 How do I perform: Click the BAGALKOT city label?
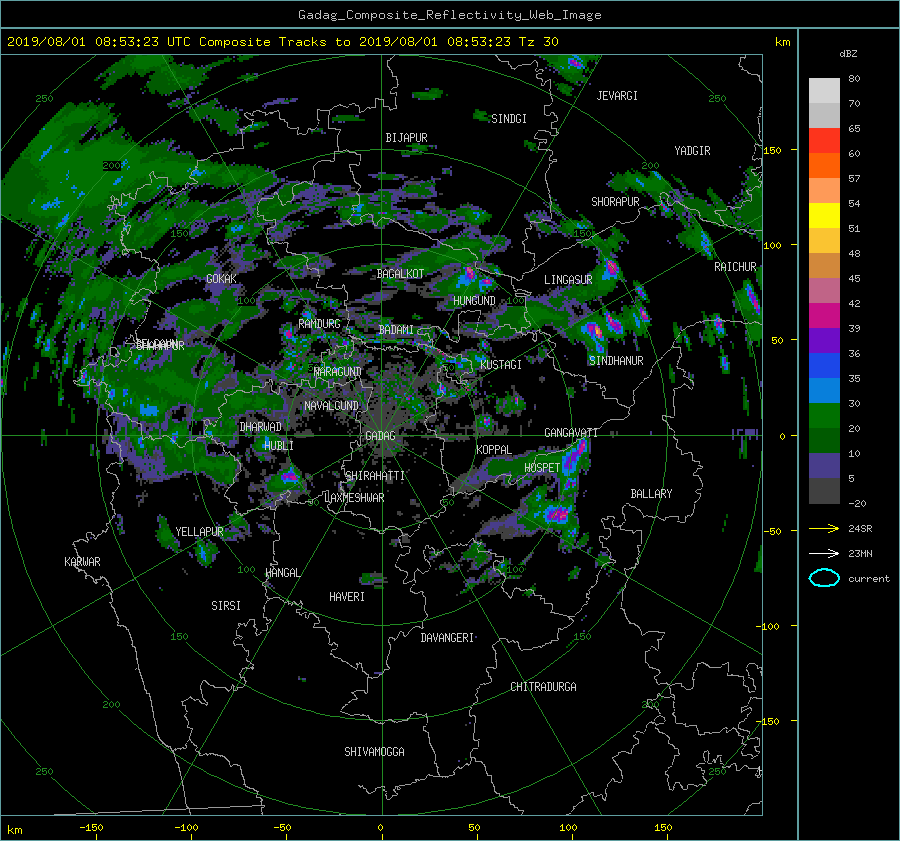400,274
